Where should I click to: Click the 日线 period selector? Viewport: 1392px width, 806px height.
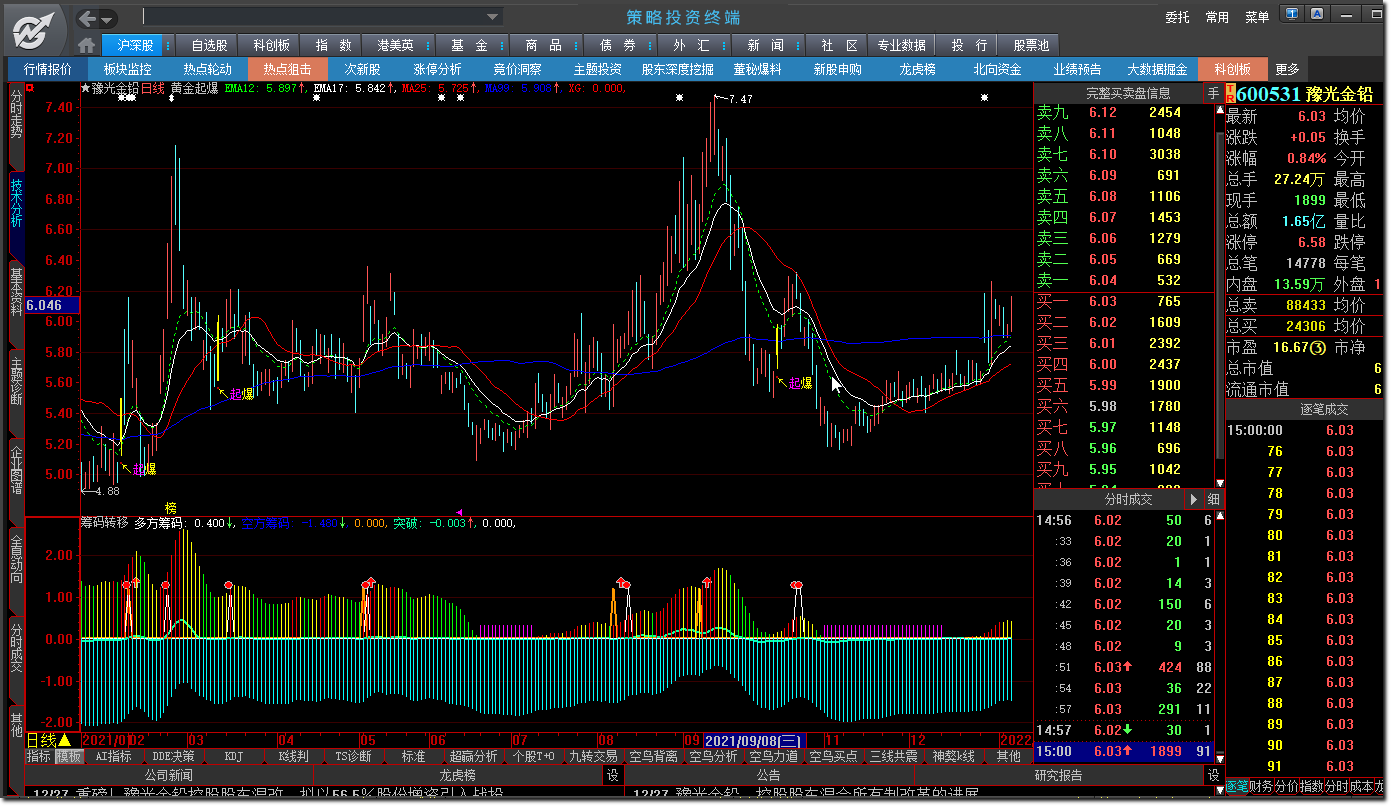click(x=41, y=740)
